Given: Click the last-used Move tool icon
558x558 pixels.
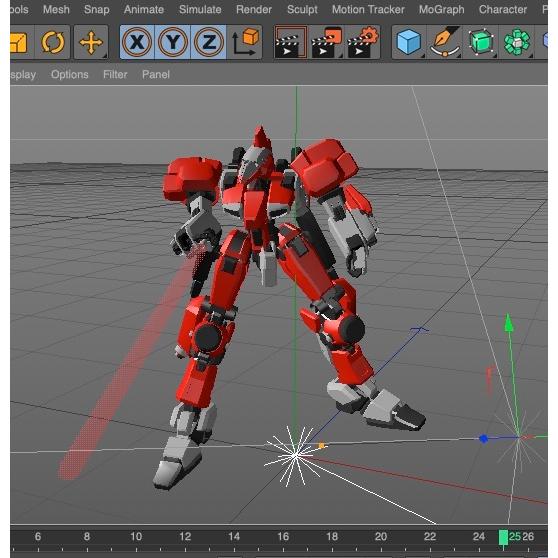Looking at the screenshot, I should pos(91,42).
